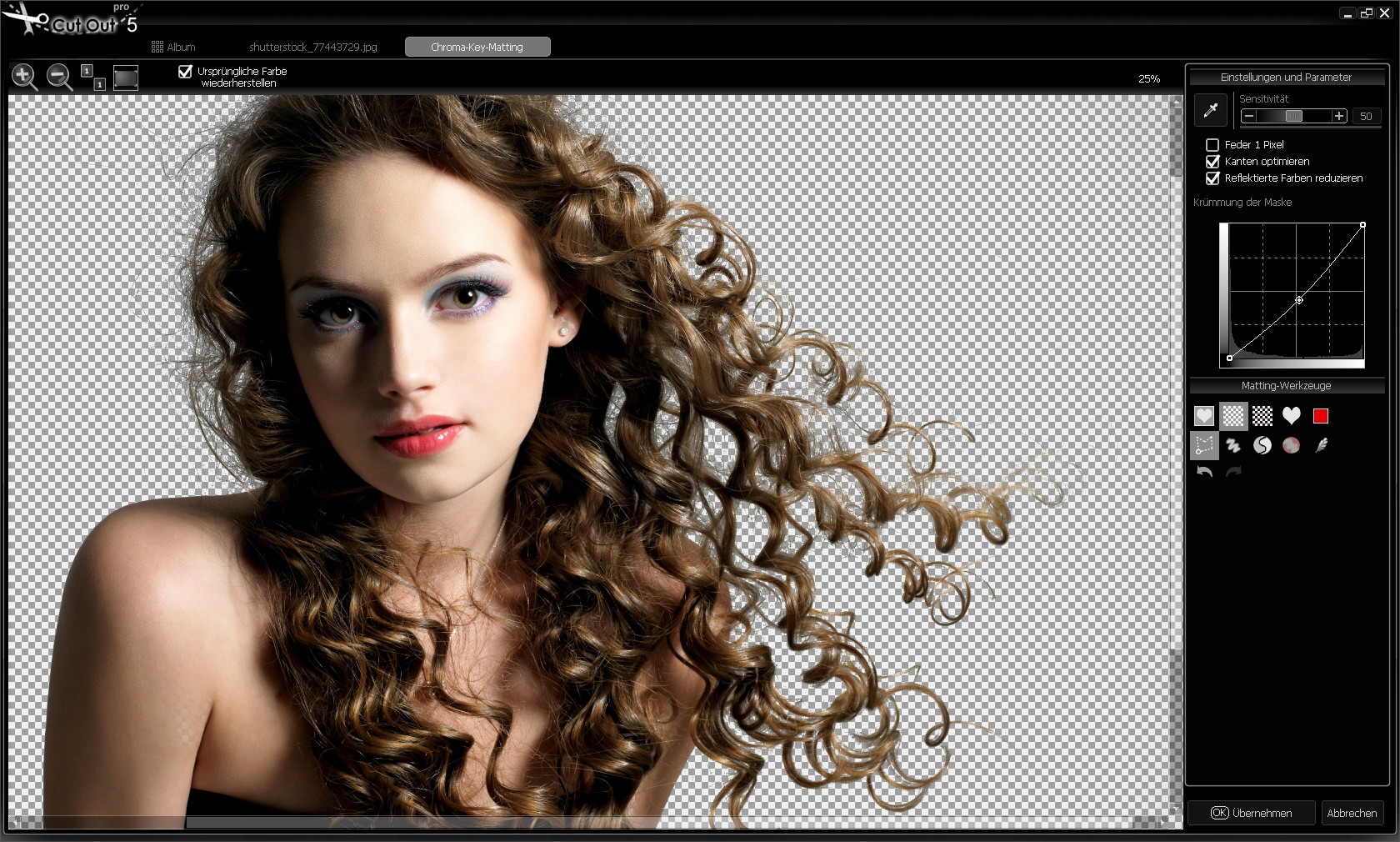The height and width of the screenshot is (842, 1400).
Task: Click the 25% zoom level text
Action: [1149, 78]
